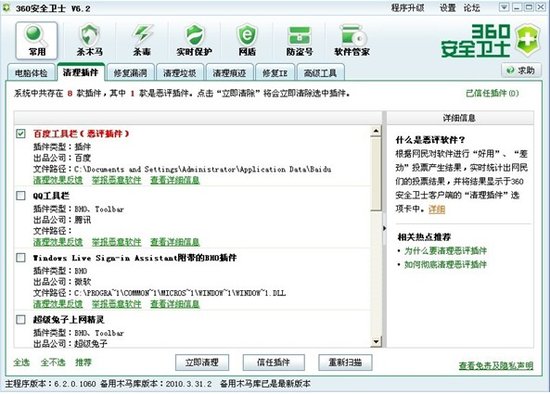Open the 查看免责及隐私声明 link
Image resolution: width=550 pixels, height=394 pixels.
pos(496,366)
